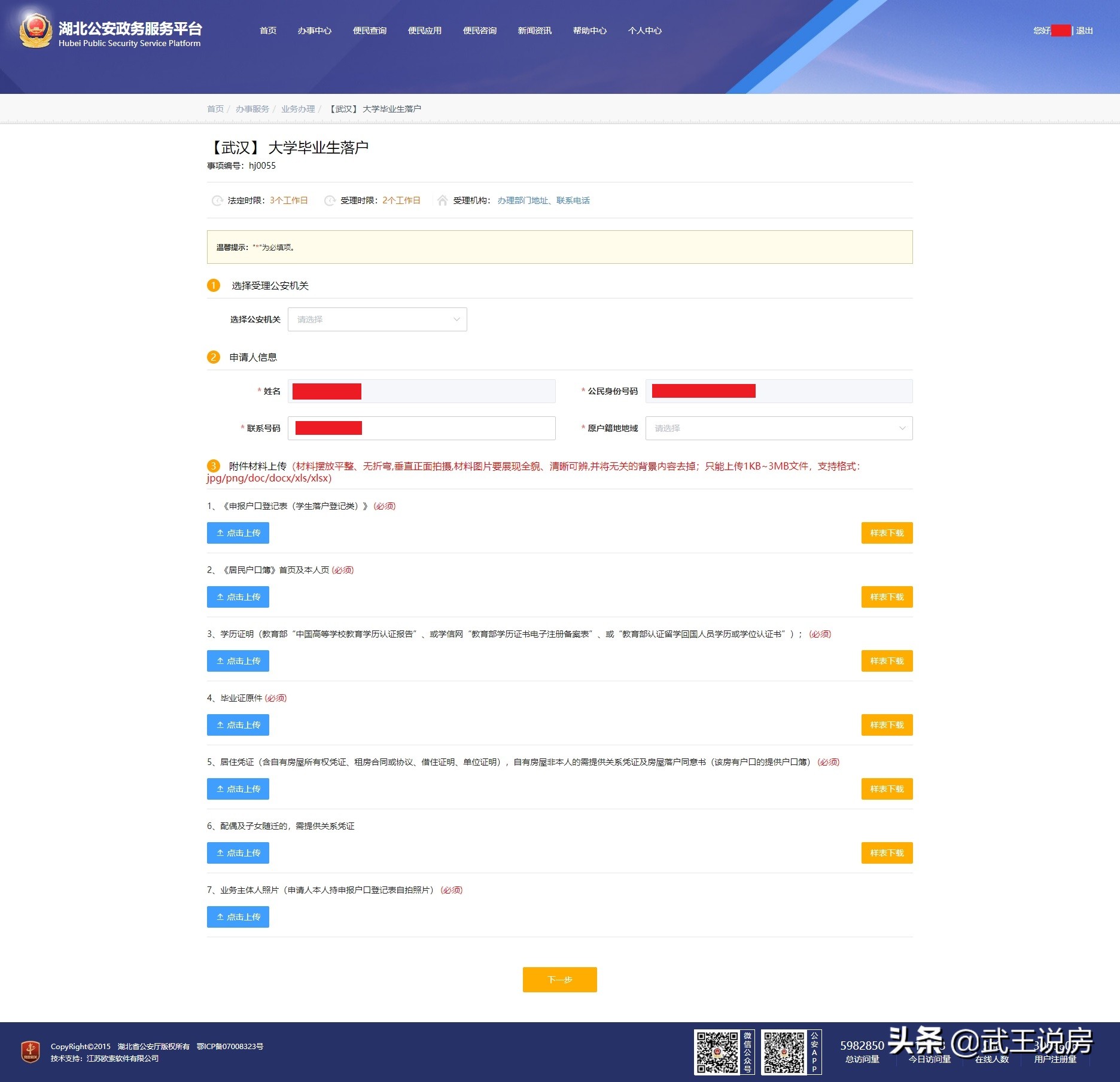
Task: Download sample for 居住凭证 item
Action: point(887,789)
